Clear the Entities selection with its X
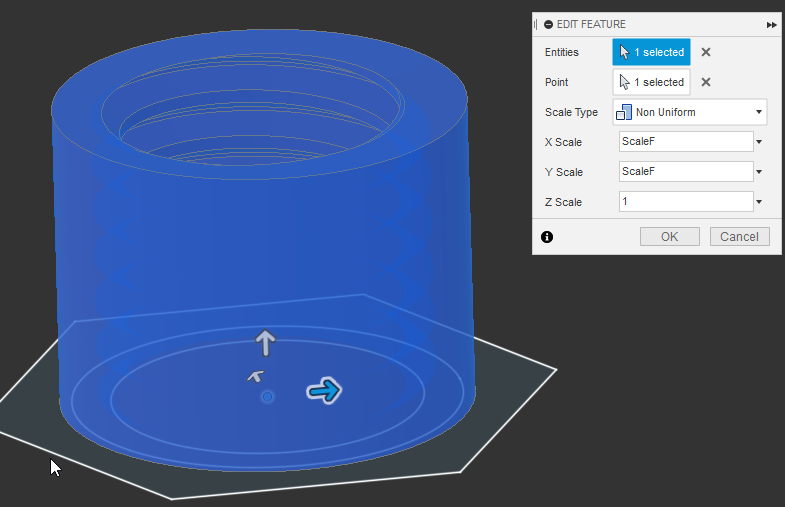The image size is (785, 507). coord(706,52)
